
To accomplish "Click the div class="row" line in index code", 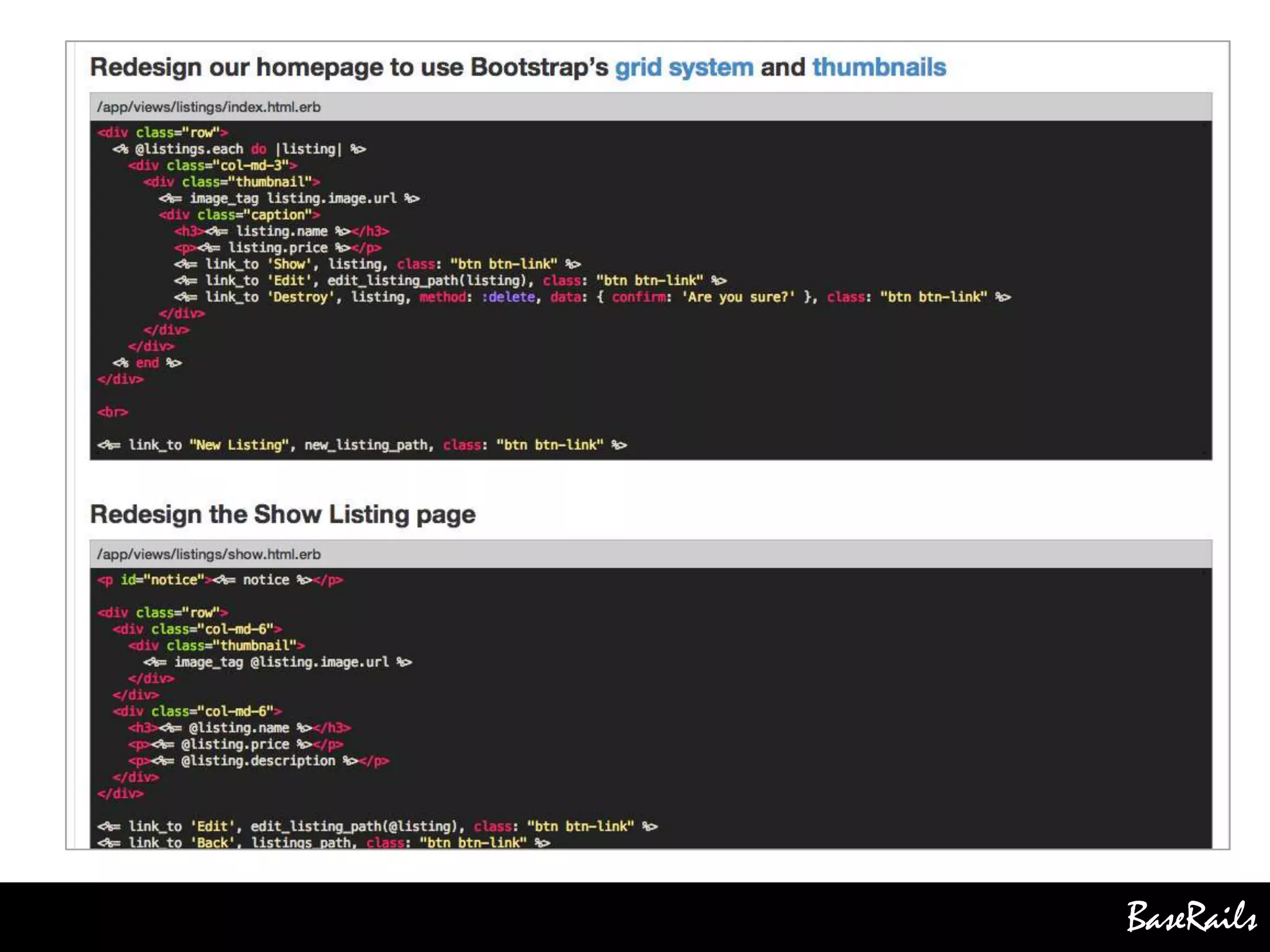I will (162, 133).
